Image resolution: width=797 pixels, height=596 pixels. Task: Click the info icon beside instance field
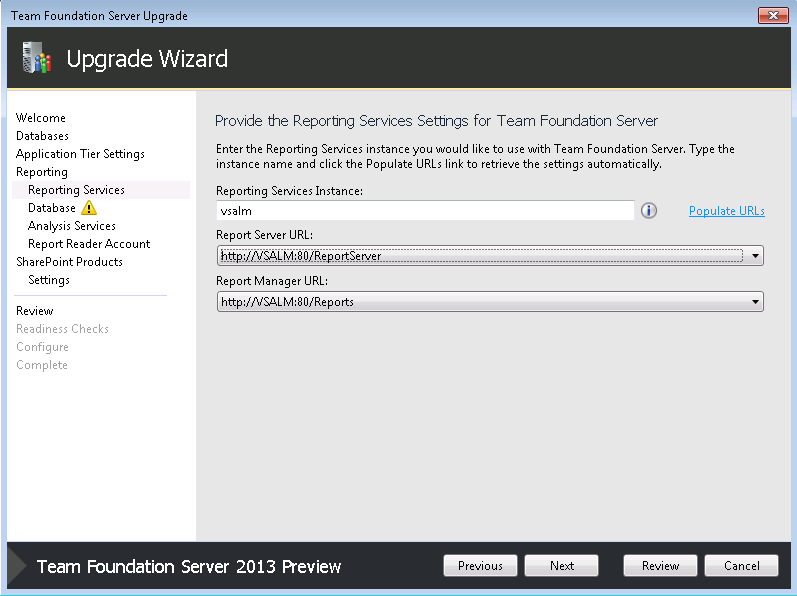(x=648, y=210)
